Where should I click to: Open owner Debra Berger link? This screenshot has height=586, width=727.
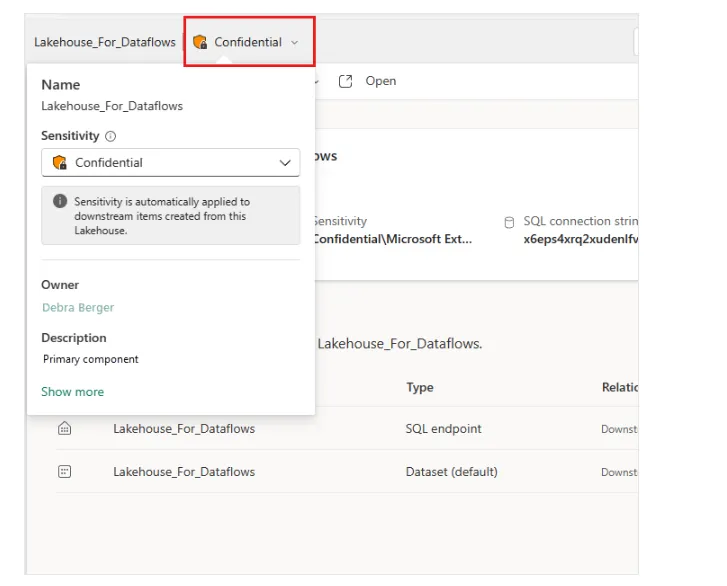click(78, 307)
